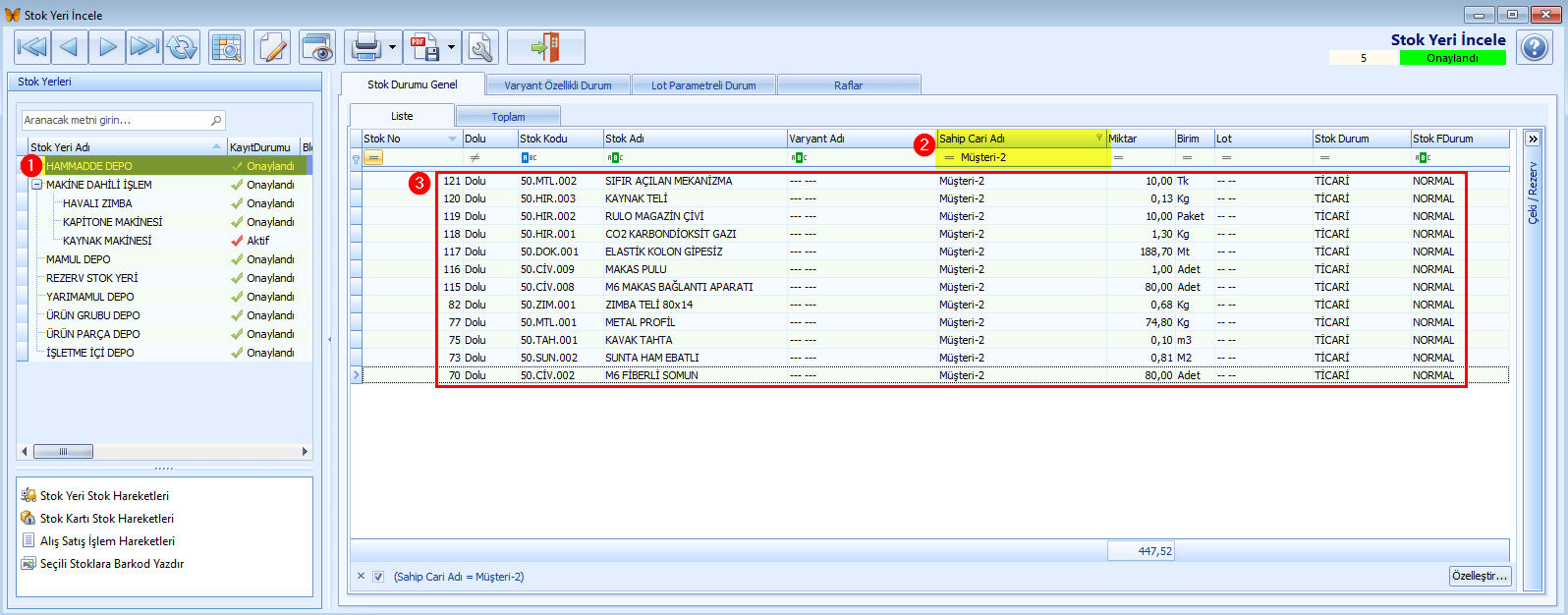This screenshot has width=1568, height=615.
Task: Click the edit document pencil icon
Action: (x=272, y=47)
